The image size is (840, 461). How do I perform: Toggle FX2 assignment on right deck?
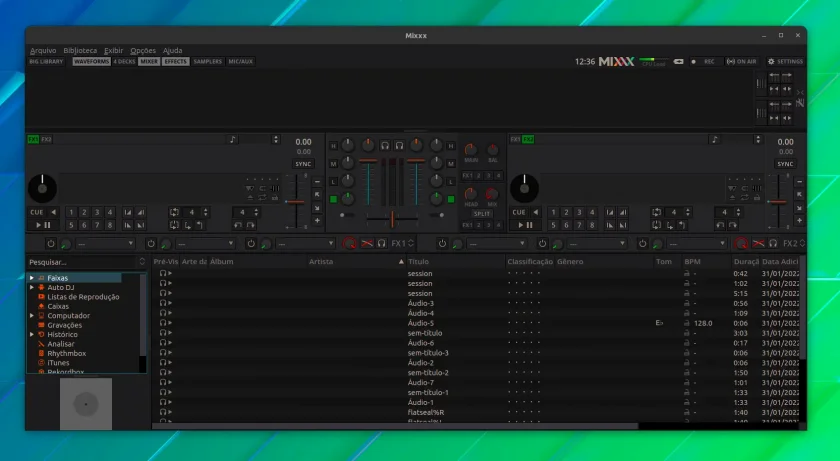(528, 139)
